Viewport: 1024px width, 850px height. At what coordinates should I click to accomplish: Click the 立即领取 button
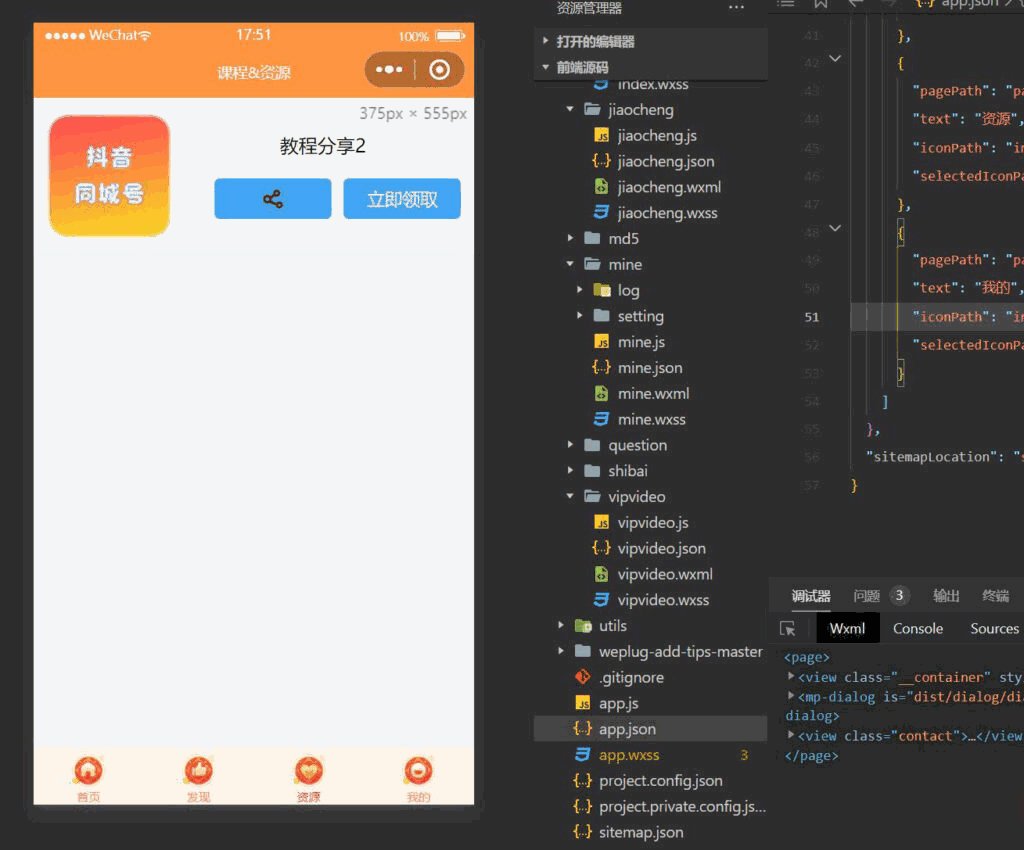point(402,199)
